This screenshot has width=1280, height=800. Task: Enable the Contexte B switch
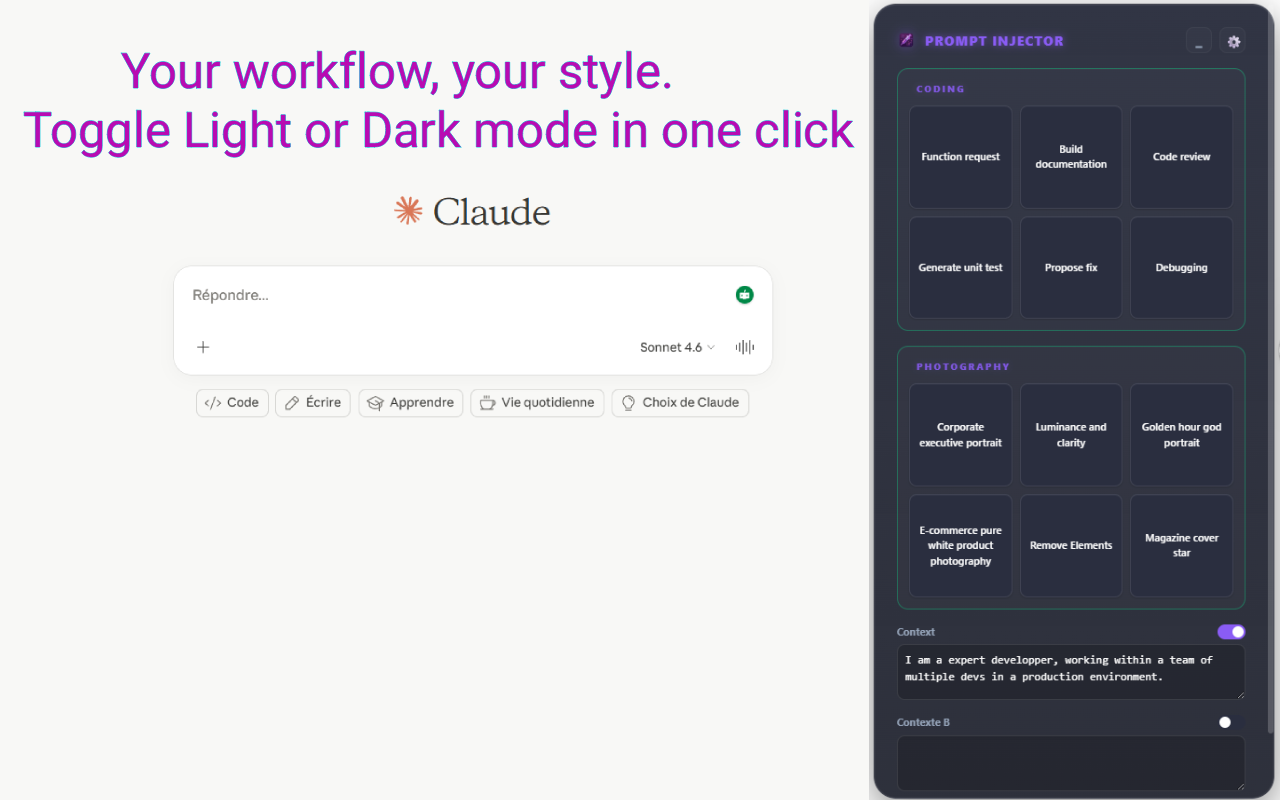(x=1231, y=722)
